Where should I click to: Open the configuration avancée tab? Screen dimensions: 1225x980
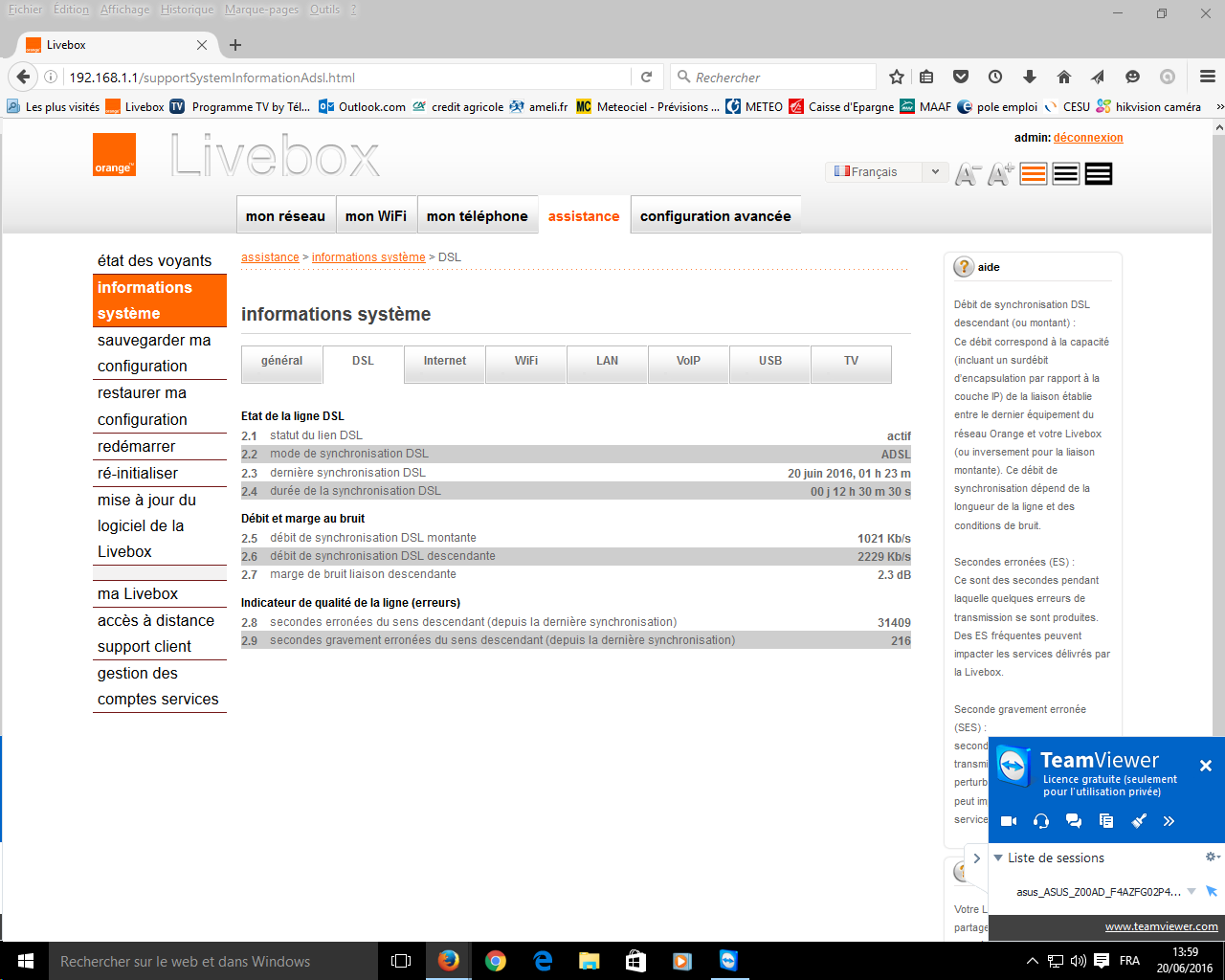tap(716, 215)
